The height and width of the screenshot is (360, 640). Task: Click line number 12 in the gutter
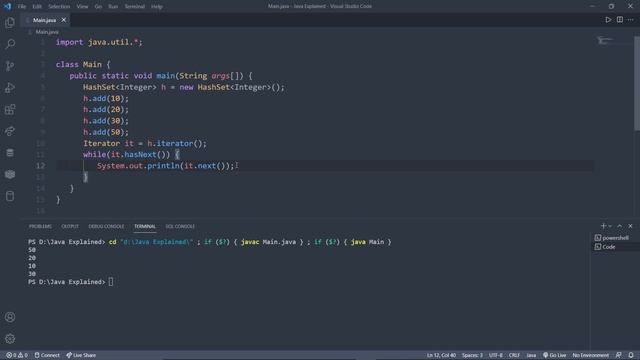[x=40, y=166]
